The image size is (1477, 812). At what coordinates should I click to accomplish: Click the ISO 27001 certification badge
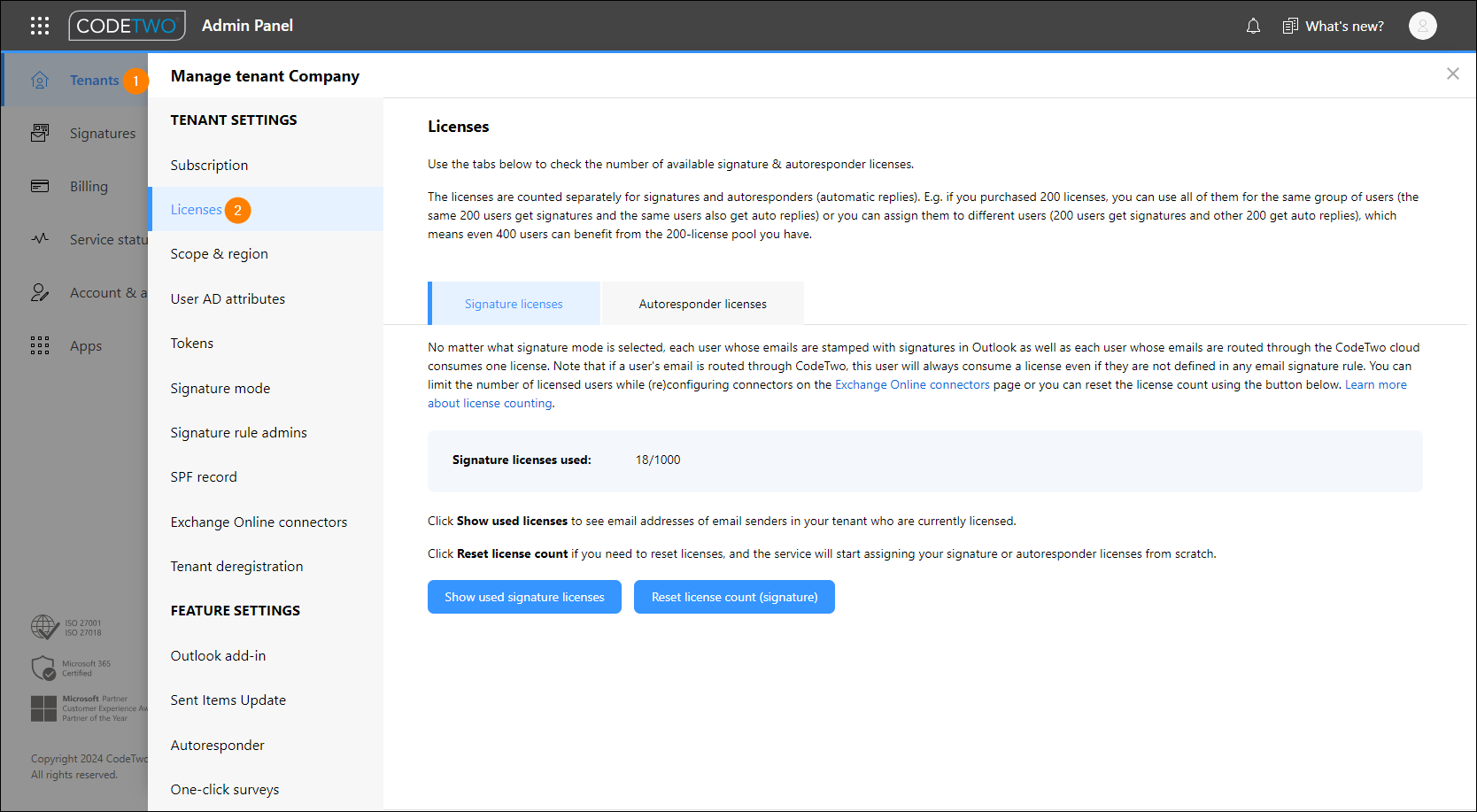click(66, 628)
